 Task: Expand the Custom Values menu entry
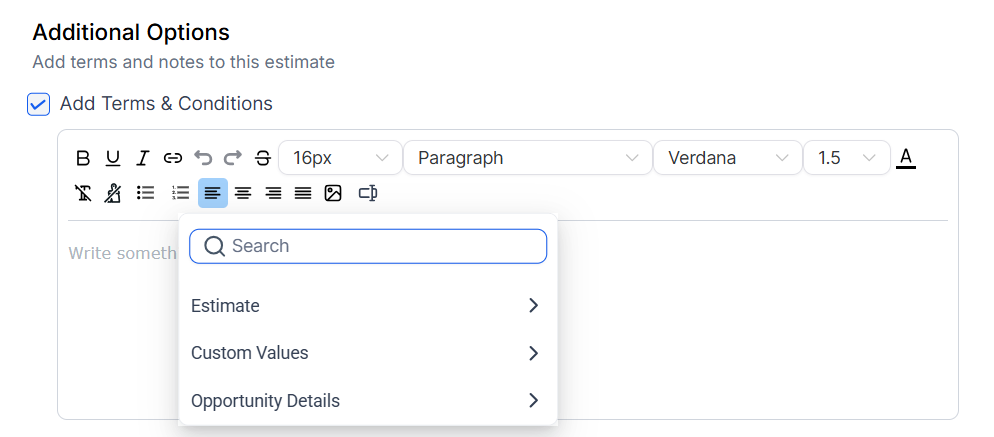[366, 353]
